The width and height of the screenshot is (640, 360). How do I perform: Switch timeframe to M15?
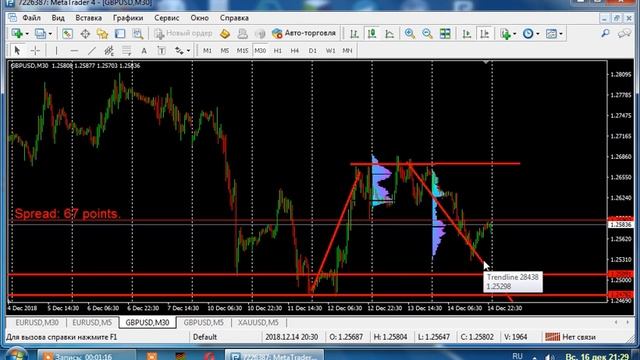tap(242, 51)
